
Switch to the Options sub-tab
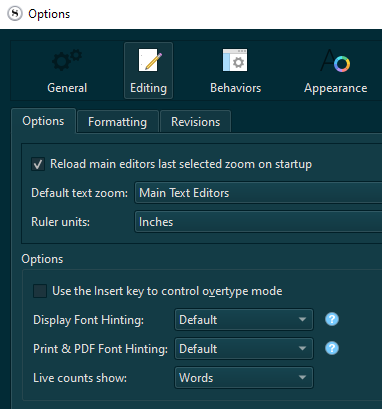[43, 121]
